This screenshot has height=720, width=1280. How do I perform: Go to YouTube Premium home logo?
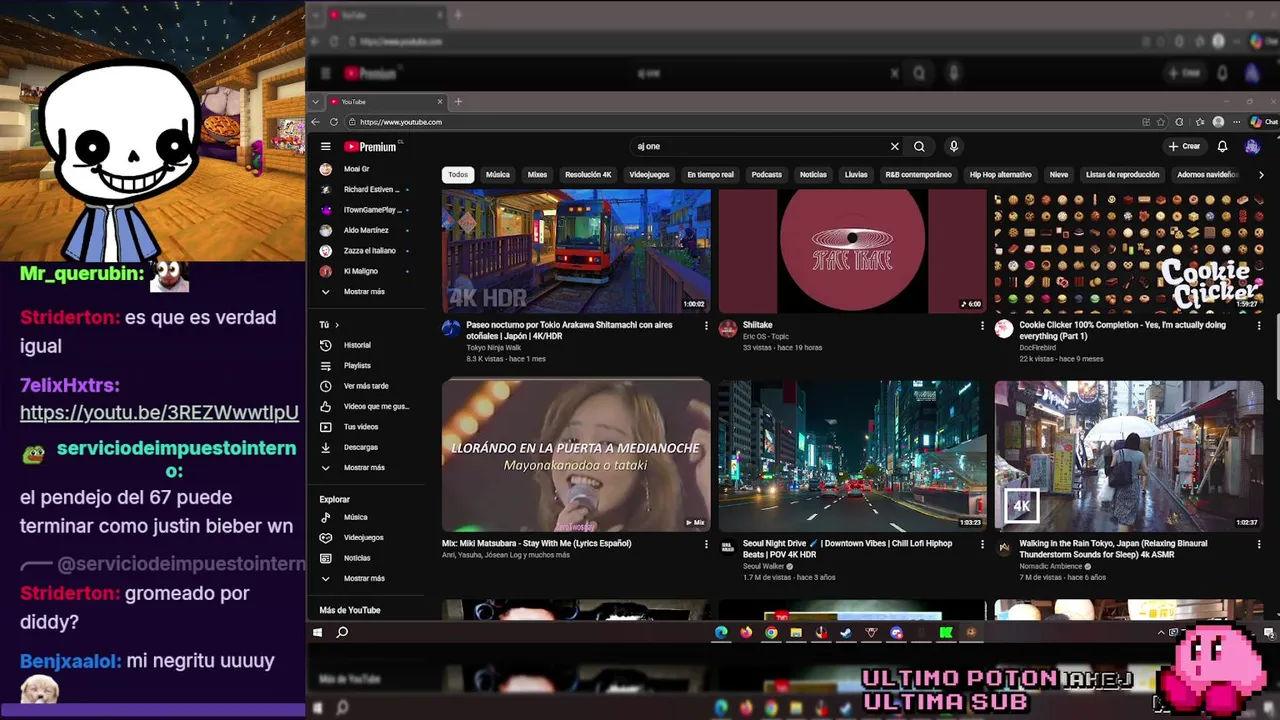click(370, 146)
